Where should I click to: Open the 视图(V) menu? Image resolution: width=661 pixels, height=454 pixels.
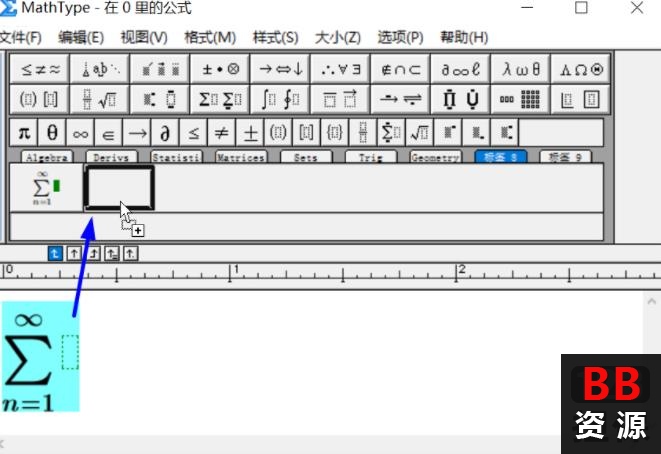pyautogui.click(x=144, y=38)
